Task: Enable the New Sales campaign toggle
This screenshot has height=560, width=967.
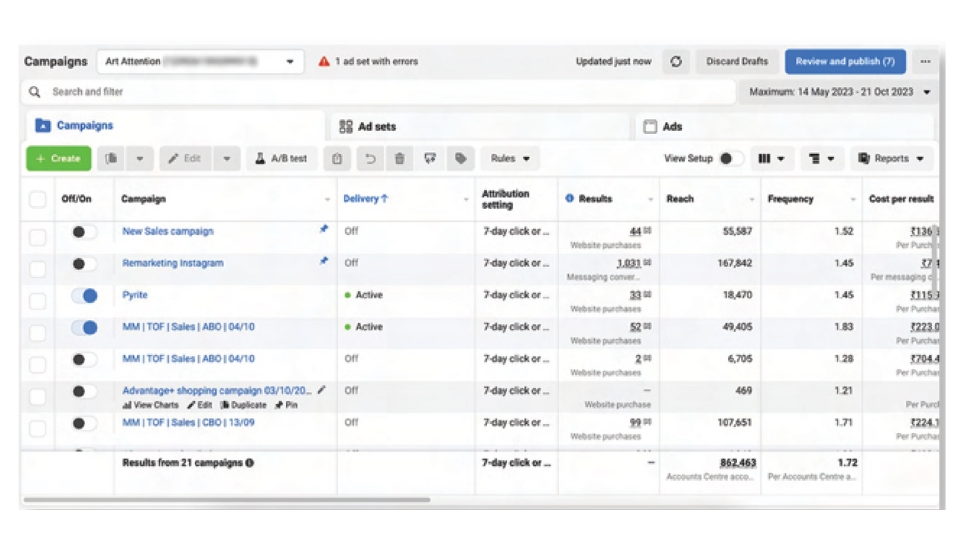Action: (x=85, y=232)
